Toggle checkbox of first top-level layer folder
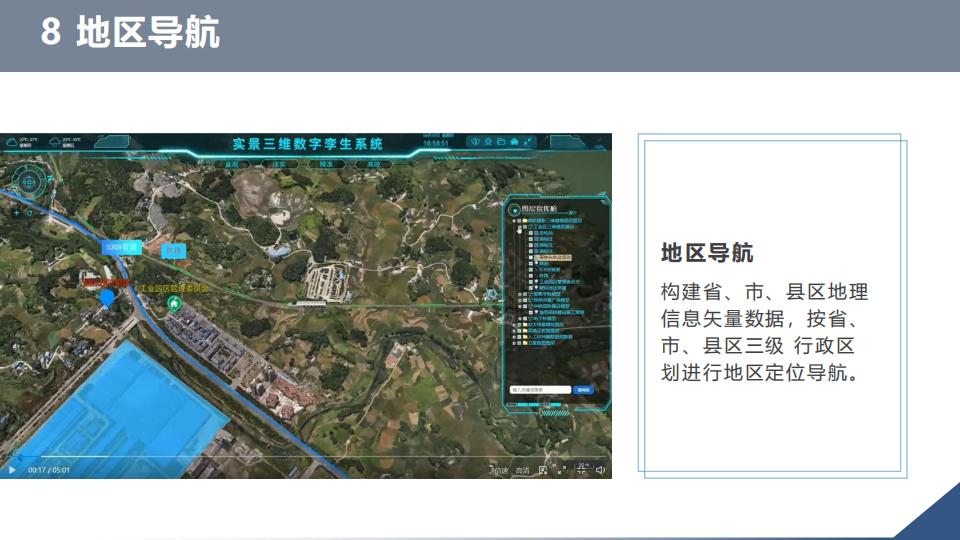 519,220
